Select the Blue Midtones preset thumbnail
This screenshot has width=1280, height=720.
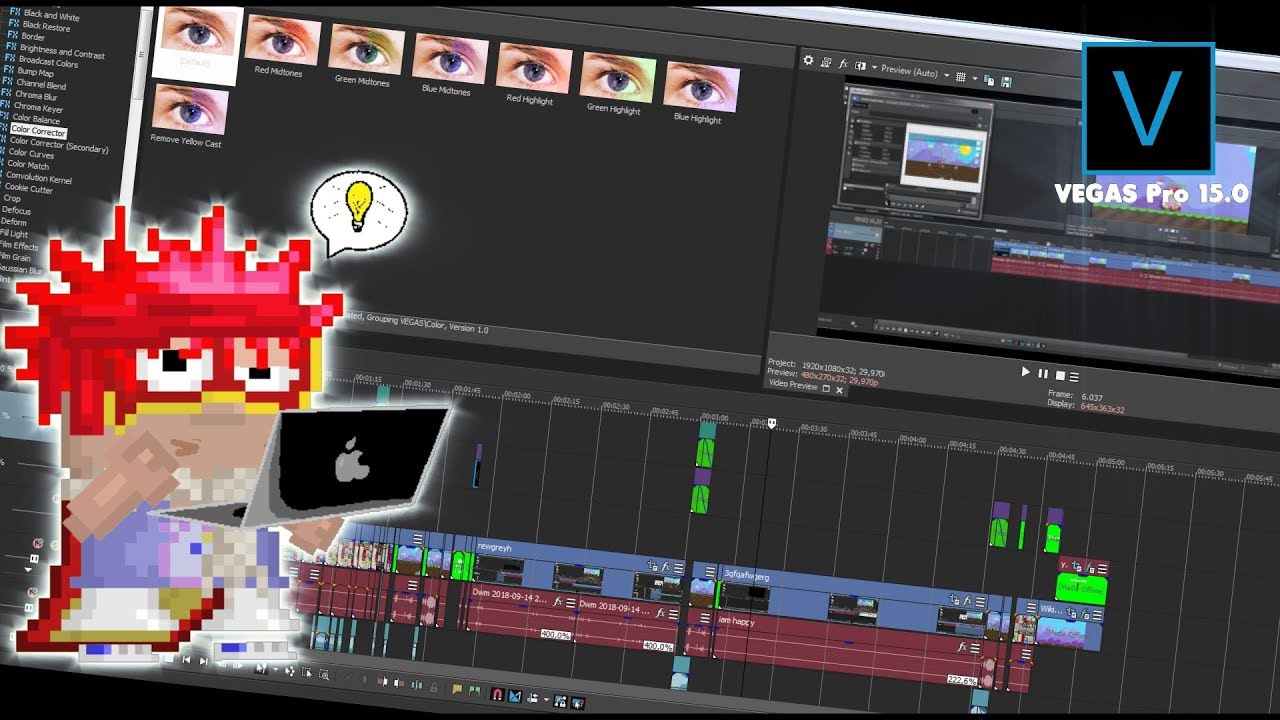(450, 62)
